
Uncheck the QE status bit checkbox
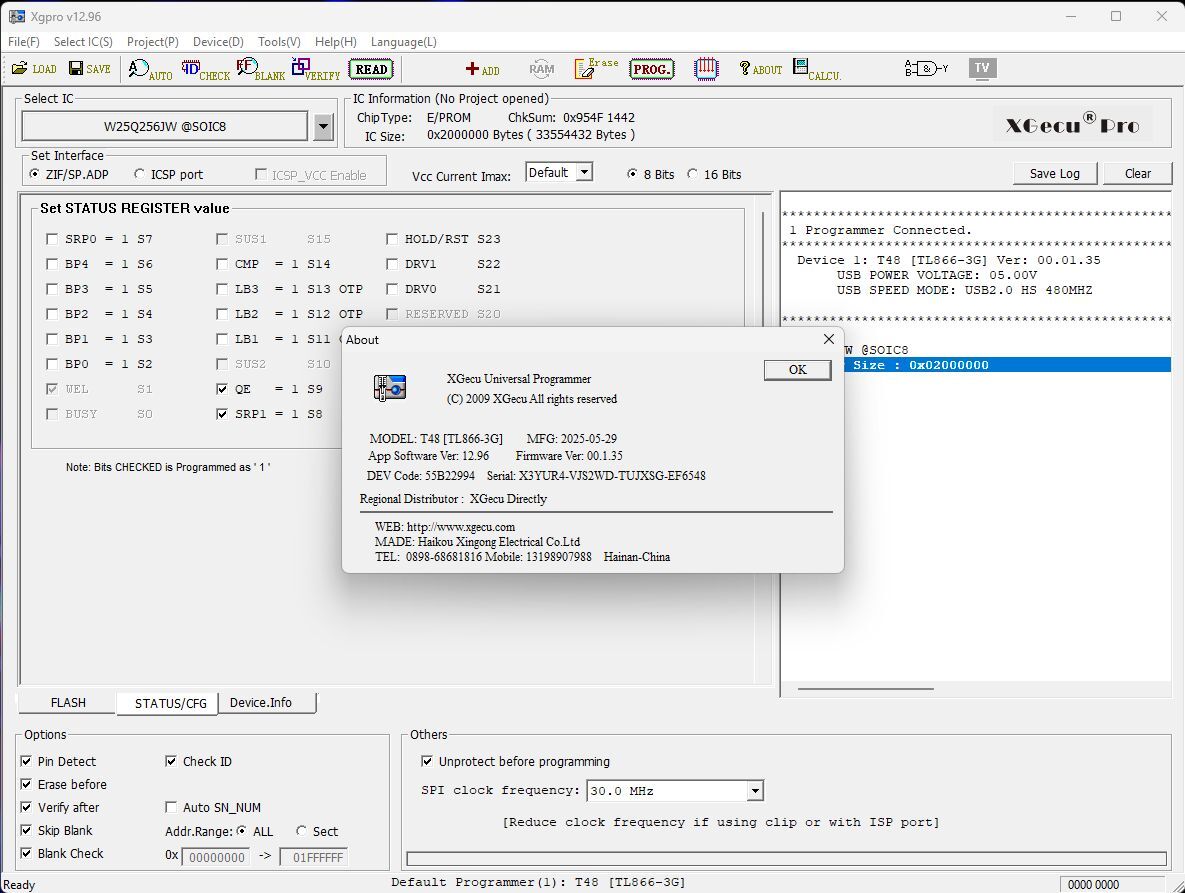(221, 388)
